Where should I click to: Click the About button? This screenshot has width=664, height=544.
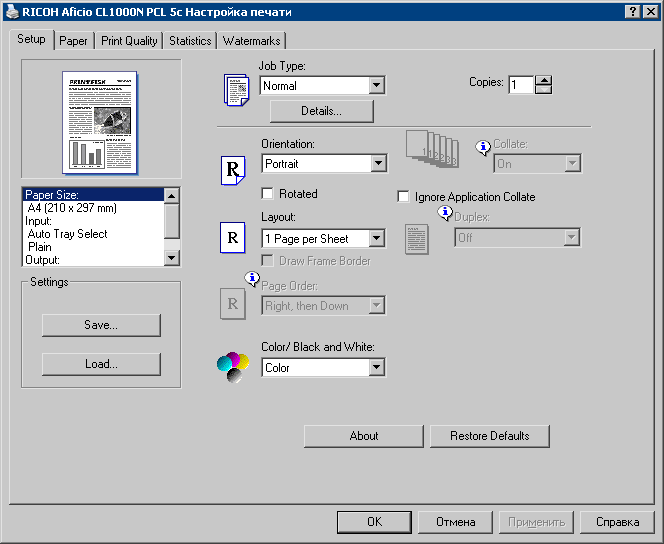coord(364,436)
